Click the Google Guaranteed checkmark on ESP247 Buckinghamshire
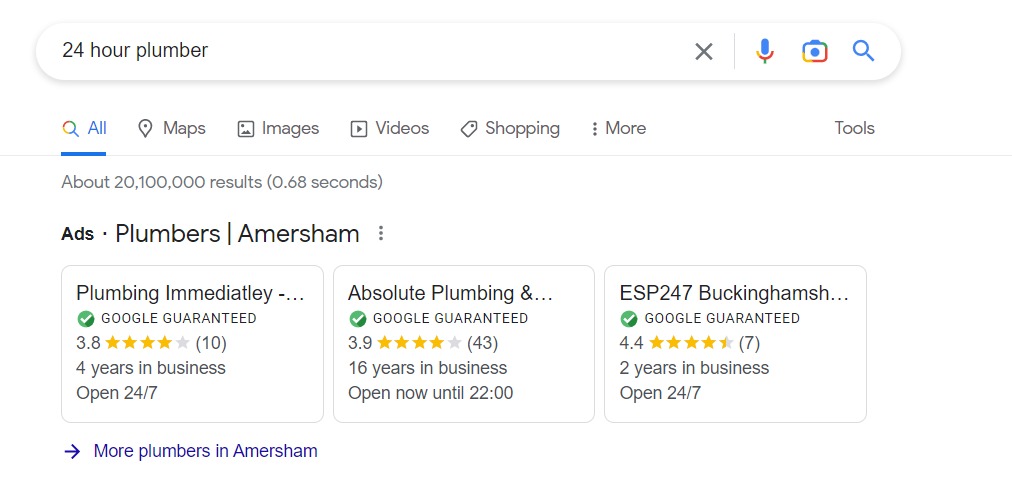This screenshot has width=1012, height=480. pyautogui.click(x=629, y=319)
